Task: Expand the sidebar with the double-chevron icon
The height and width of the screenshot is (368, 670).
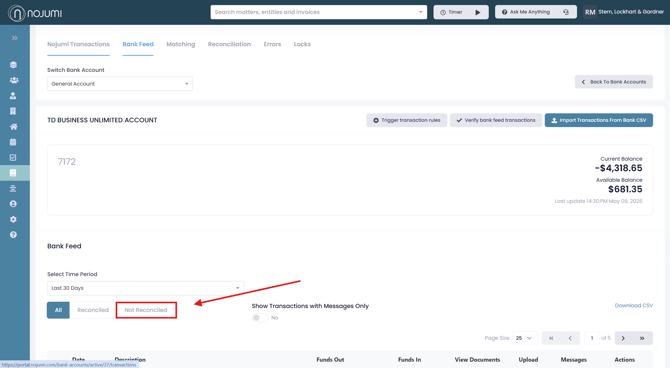Action: (15, 38)
